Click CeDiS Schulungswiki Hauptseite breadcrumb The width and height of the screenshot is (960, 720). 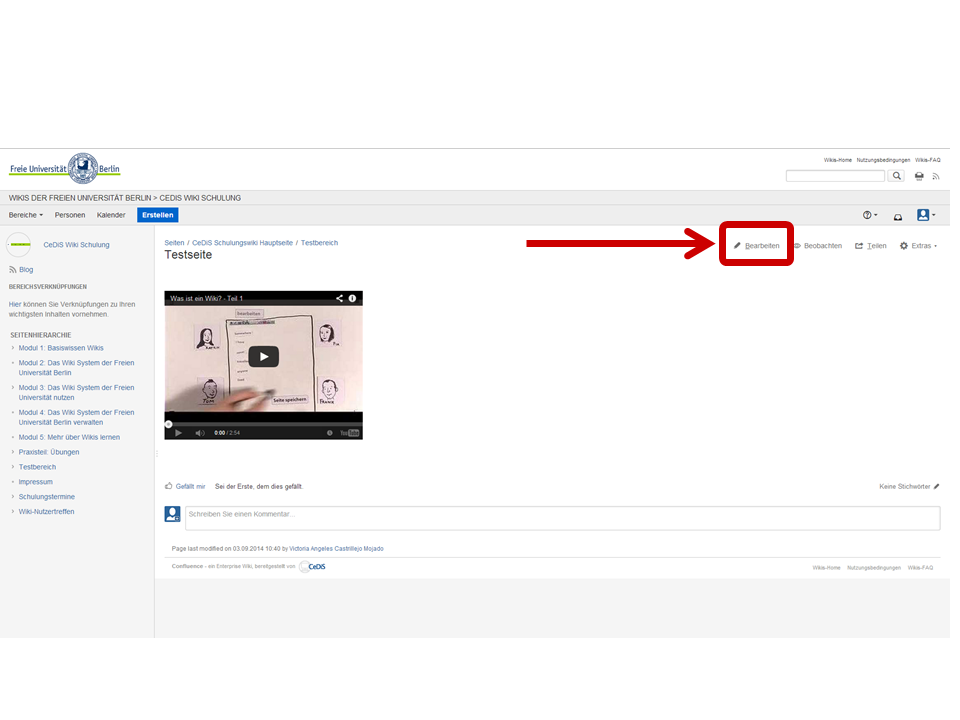pyautogui.click(x=242, y=242)
